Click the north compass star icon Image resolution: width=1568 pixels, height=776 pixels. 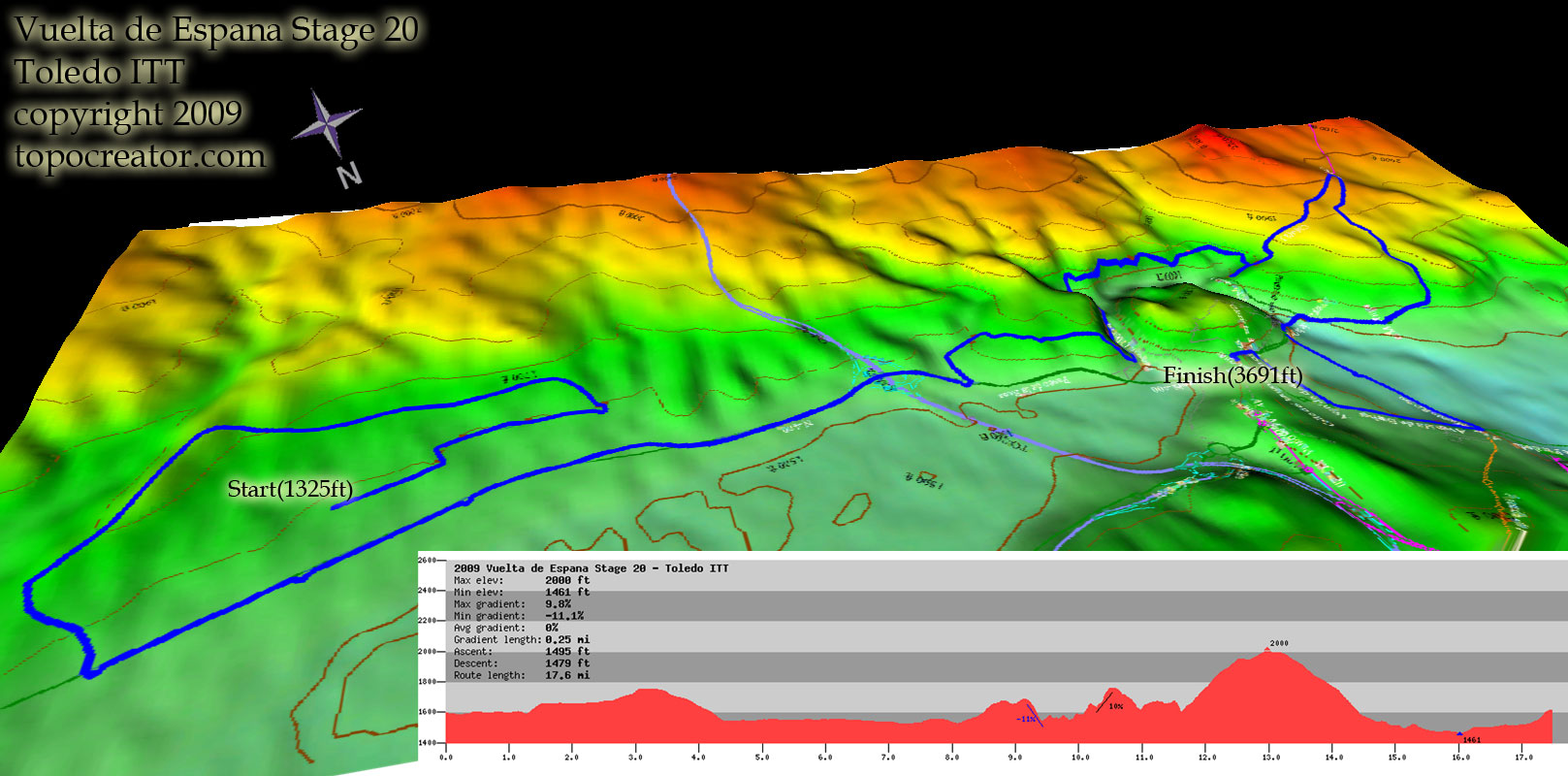[x=329, y=123]
